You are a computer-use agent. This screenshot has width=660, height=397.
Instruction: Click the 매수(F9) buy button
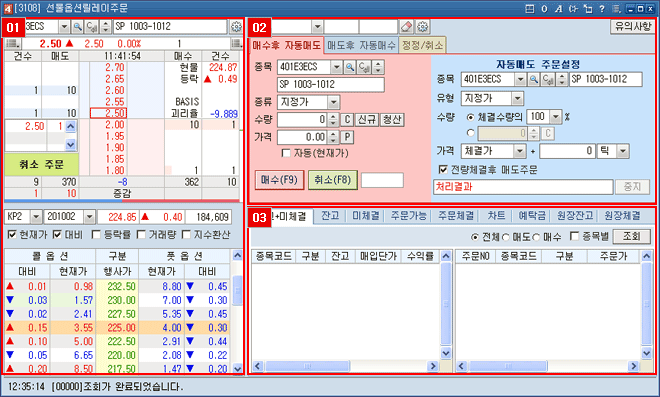[279, 180]
